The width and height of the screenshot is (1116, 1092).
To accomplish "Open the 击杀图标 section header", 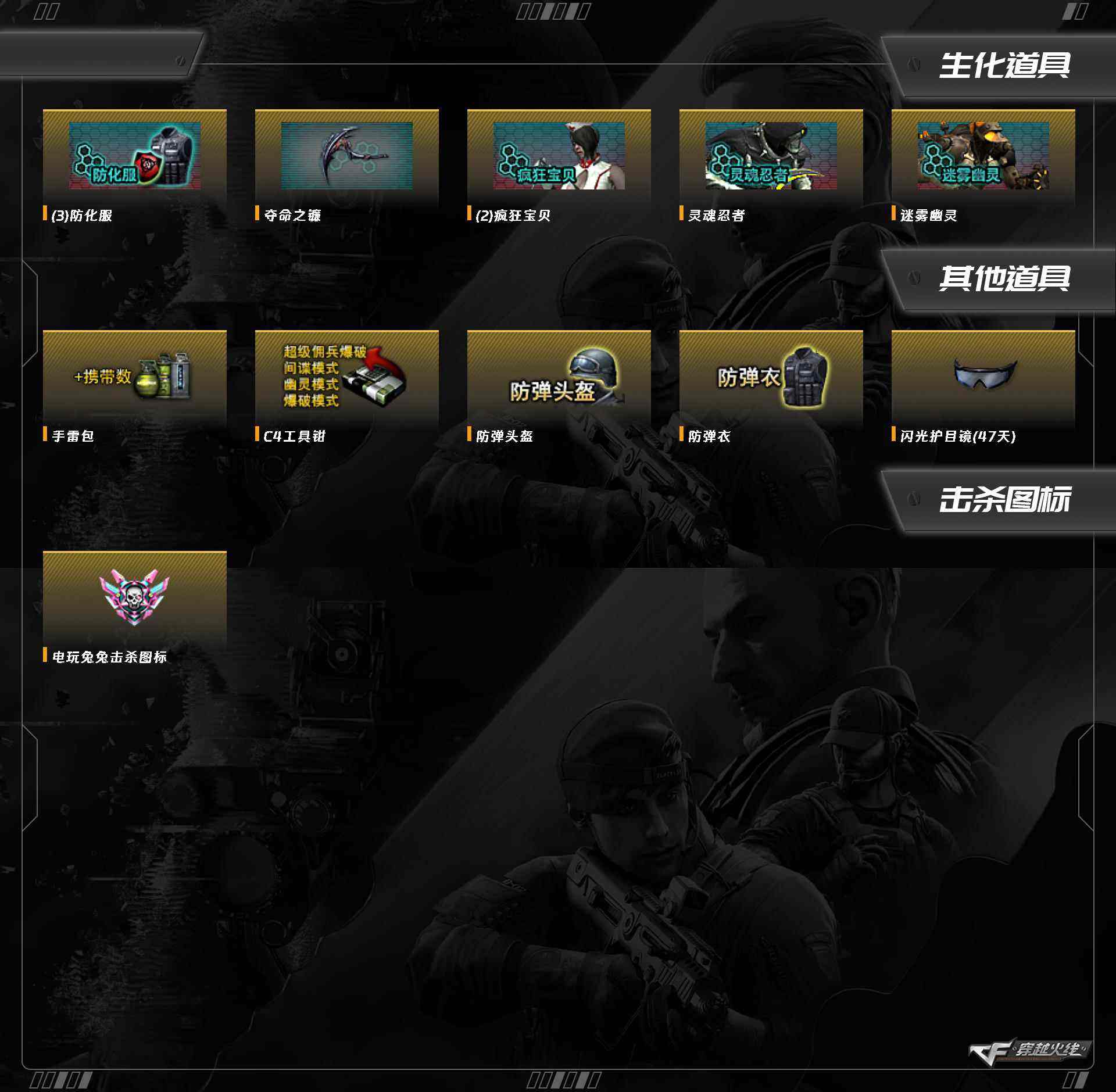I will click(x=1004, y=499).
